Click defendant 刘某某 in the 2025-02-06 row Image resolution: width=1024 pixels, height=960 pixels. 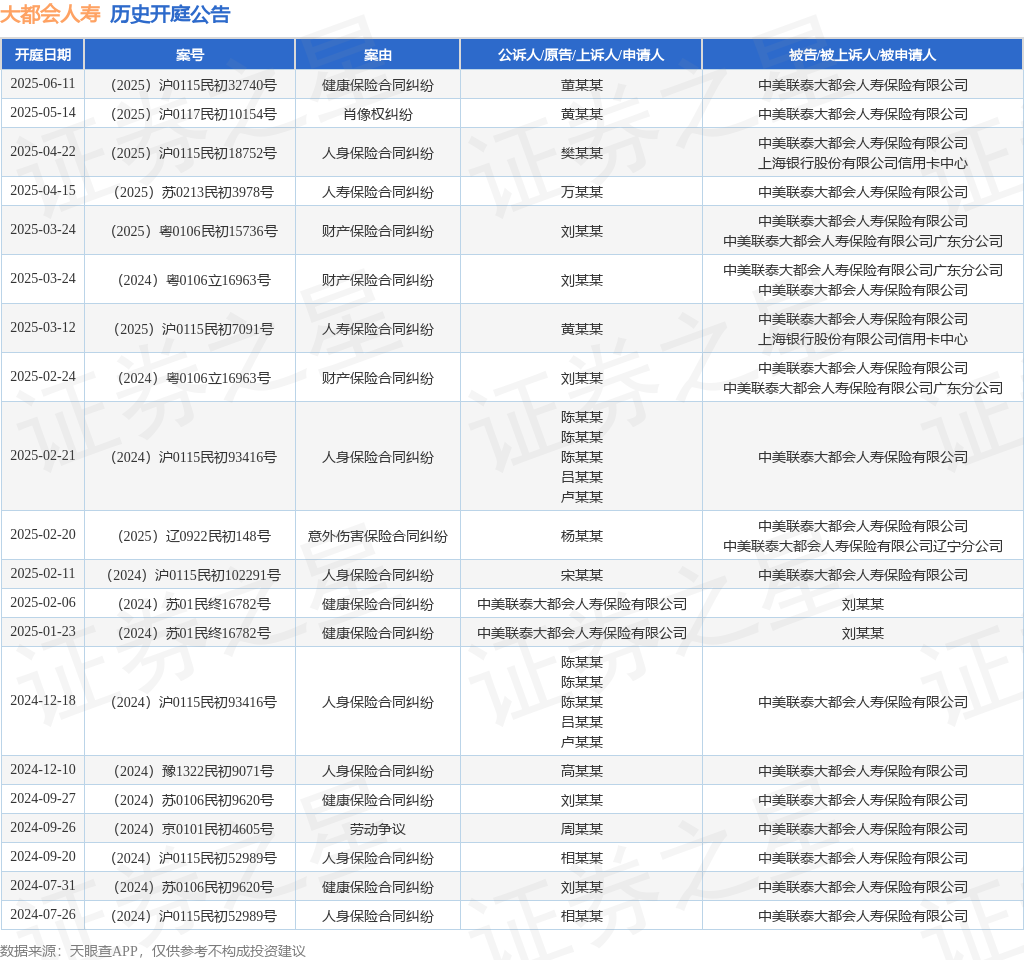[863, 604]
